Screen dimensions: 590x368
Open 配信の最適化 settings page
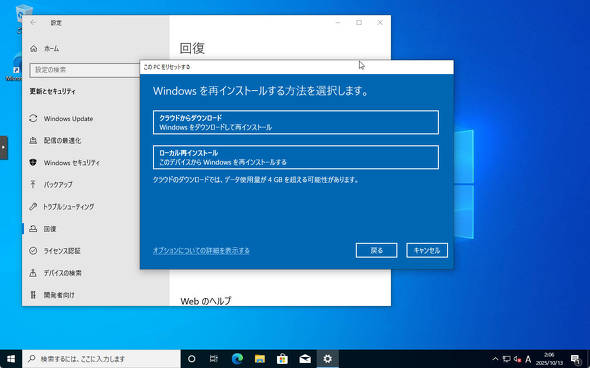point(62,140)
